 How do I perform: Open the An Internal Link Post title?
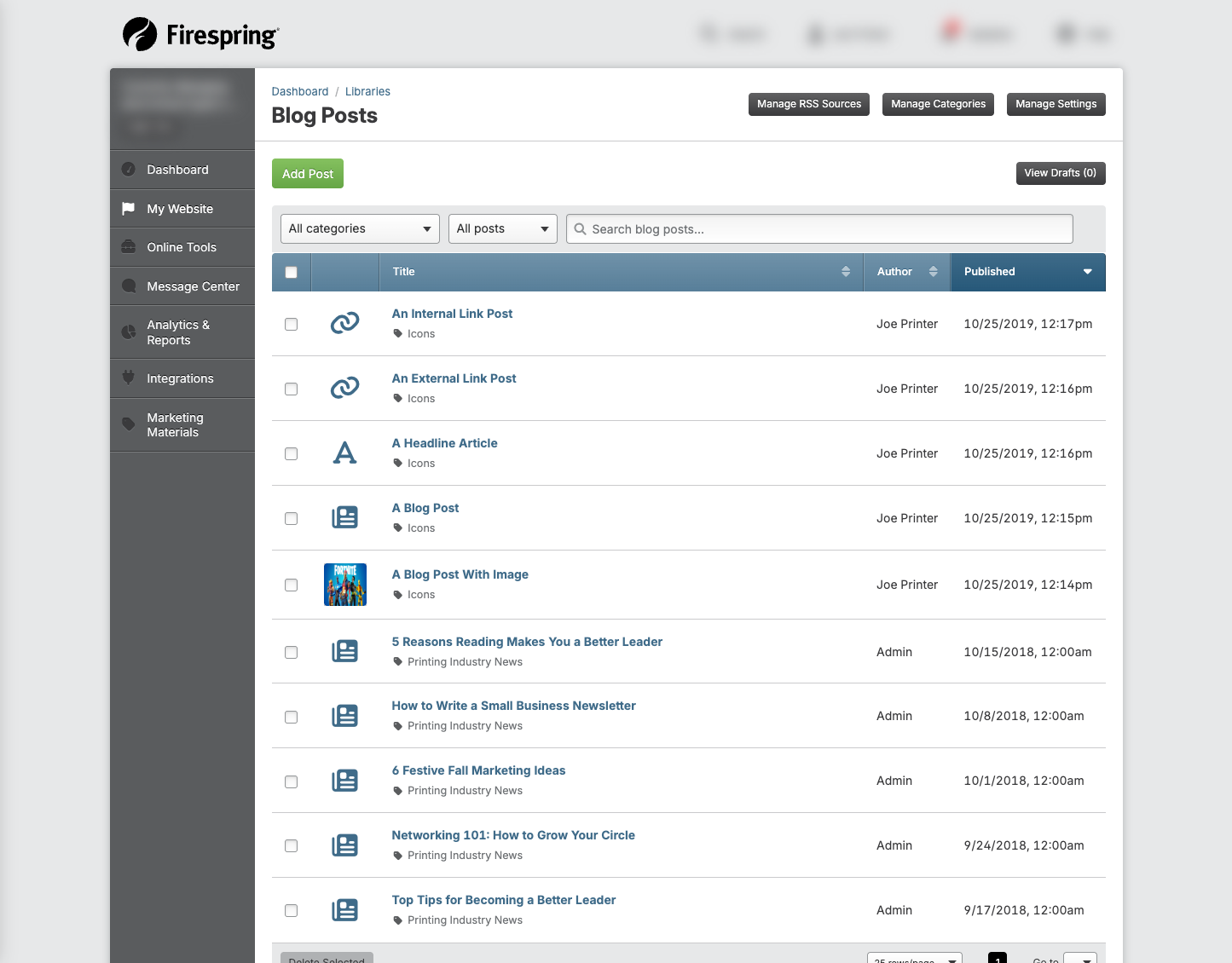(452, 314)
